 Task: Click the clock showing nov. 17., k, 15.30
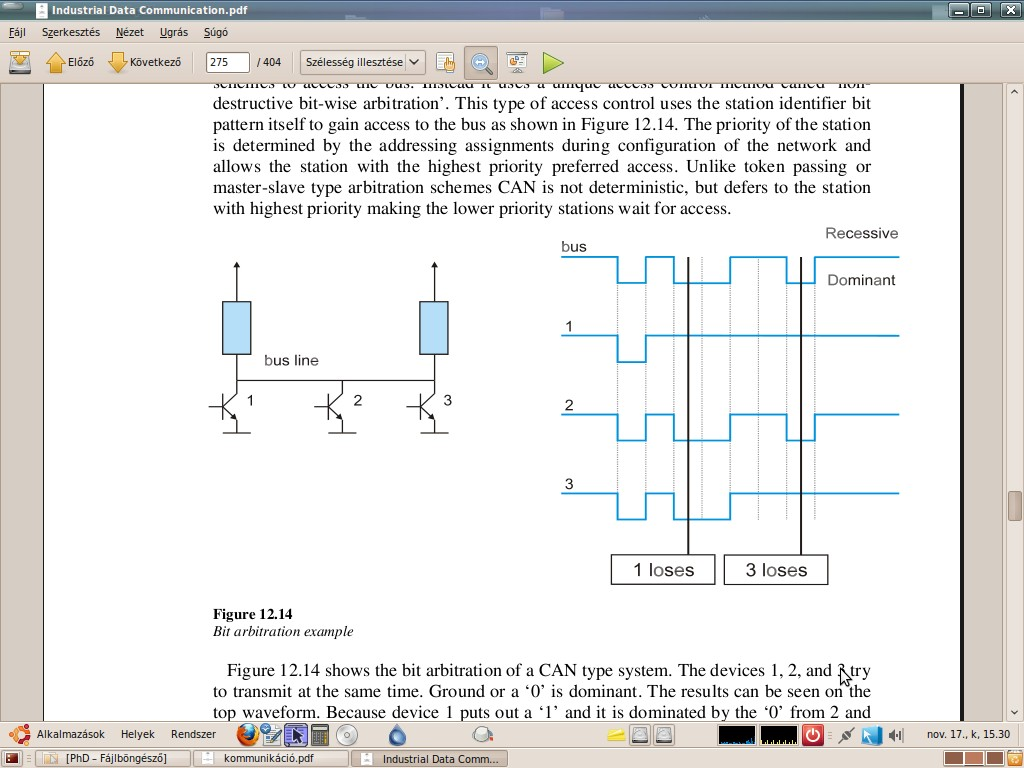968,734
